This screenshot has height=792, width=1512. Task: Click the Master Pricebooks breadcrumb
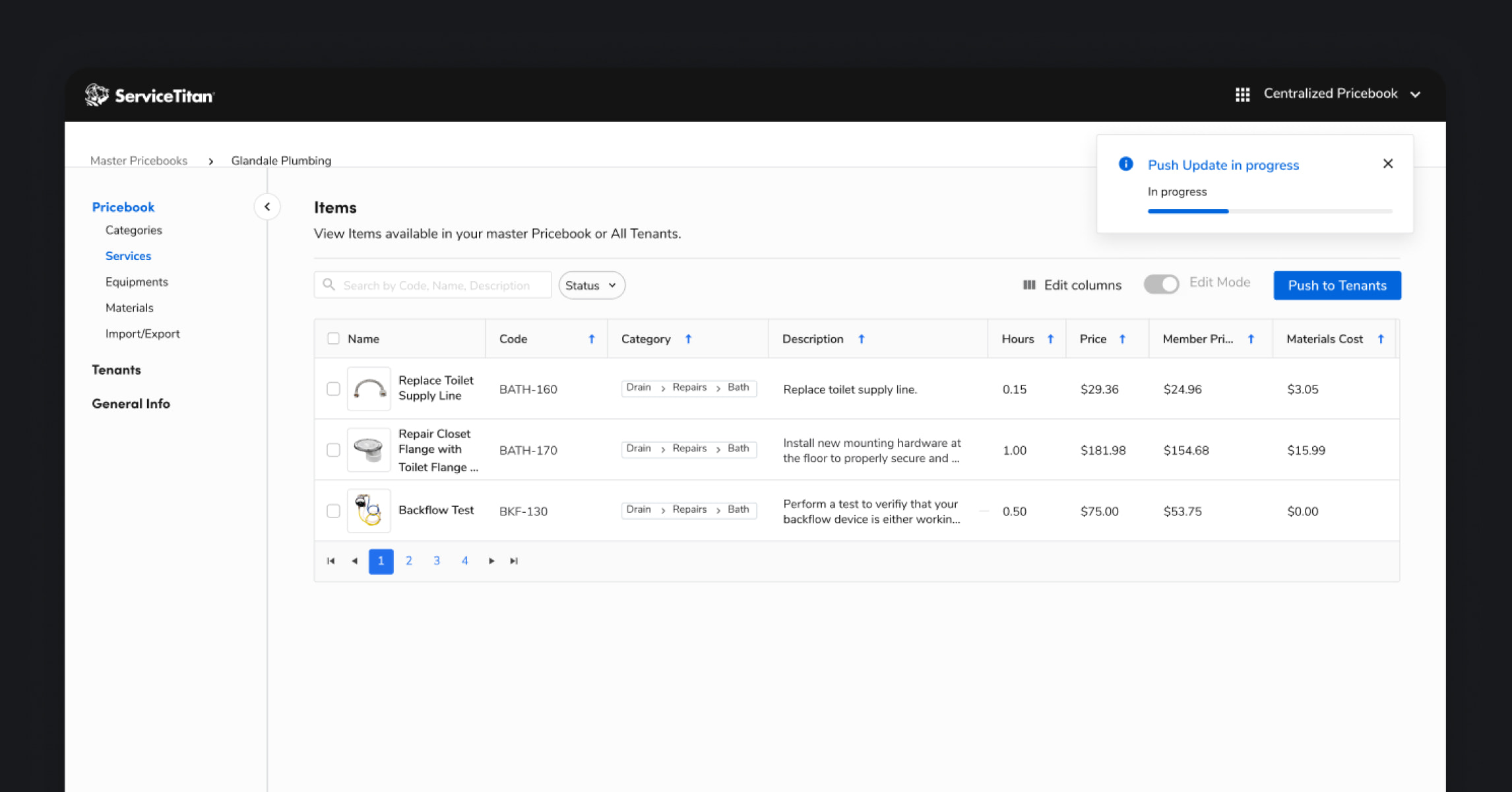pos(139,160)
